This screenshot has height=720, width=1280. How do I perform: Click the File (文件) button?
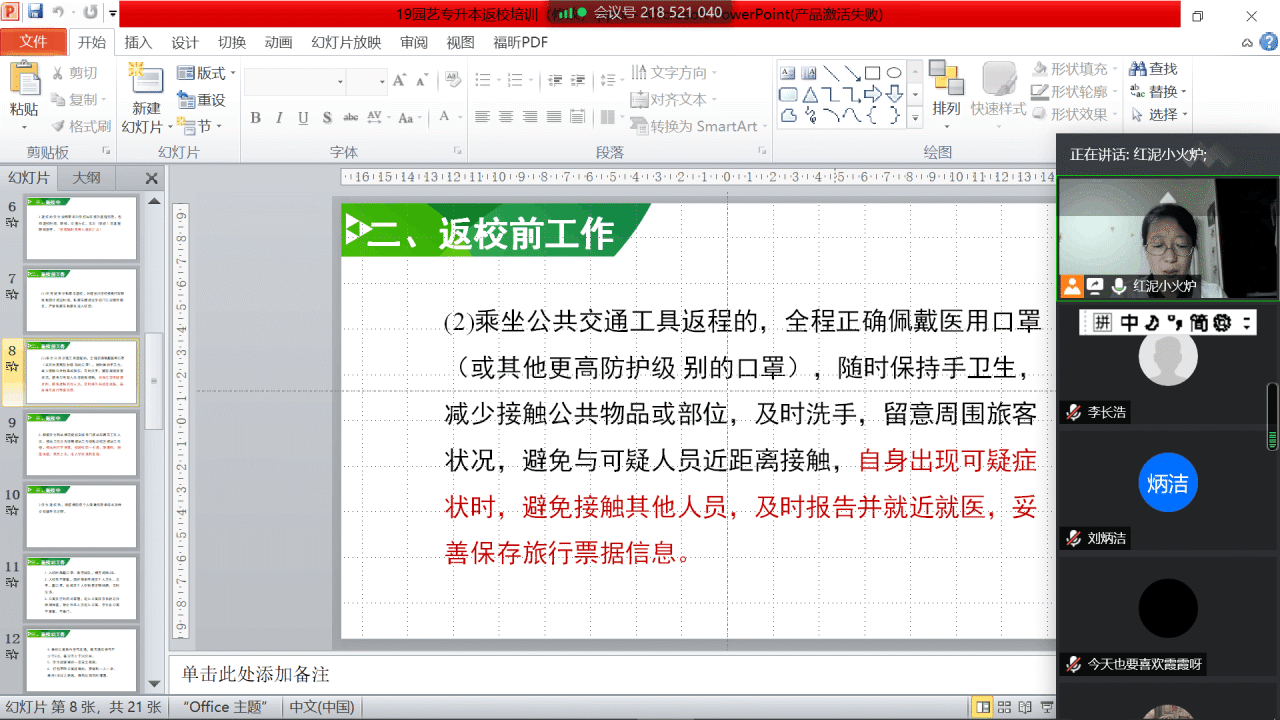click(33, 42)
